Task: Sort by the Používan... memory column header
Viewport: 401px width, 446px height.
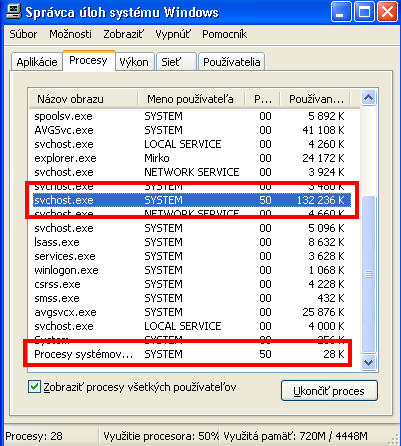Action: pyautogui.click(x=315, y=99)
